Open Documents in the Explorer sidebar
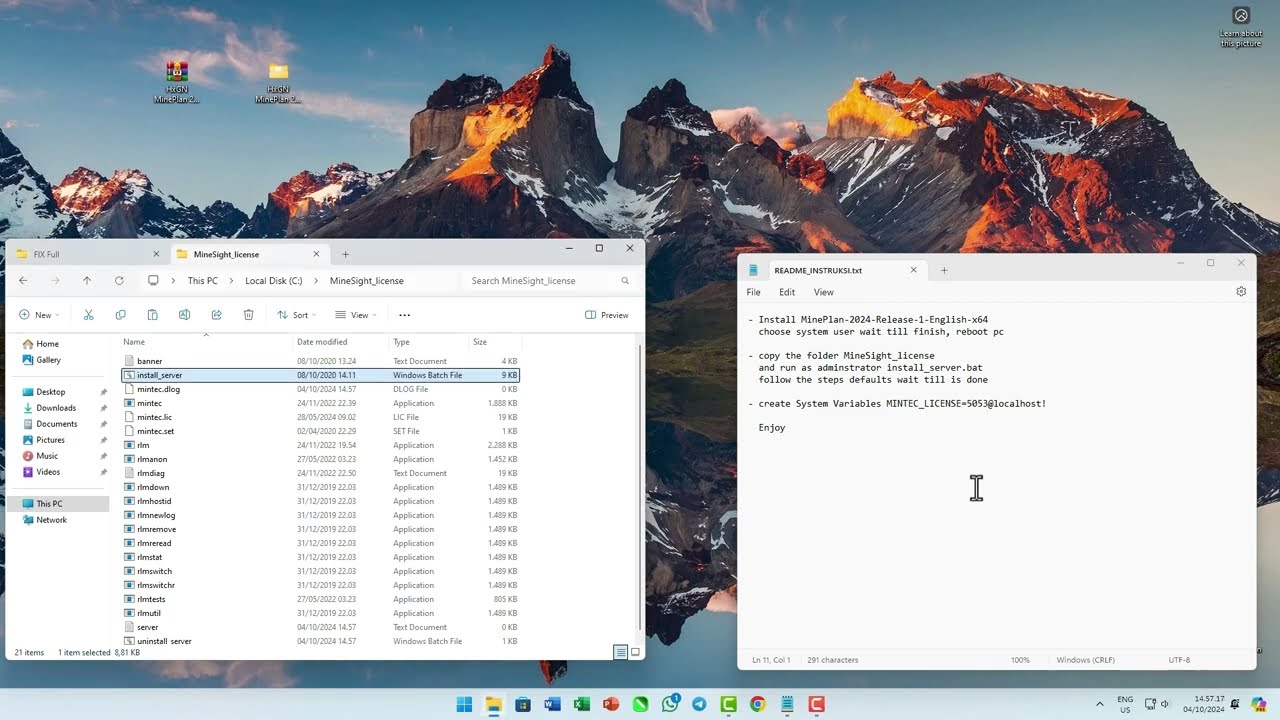The width and height of the screenshot is (1280, 720). point(56,424)
